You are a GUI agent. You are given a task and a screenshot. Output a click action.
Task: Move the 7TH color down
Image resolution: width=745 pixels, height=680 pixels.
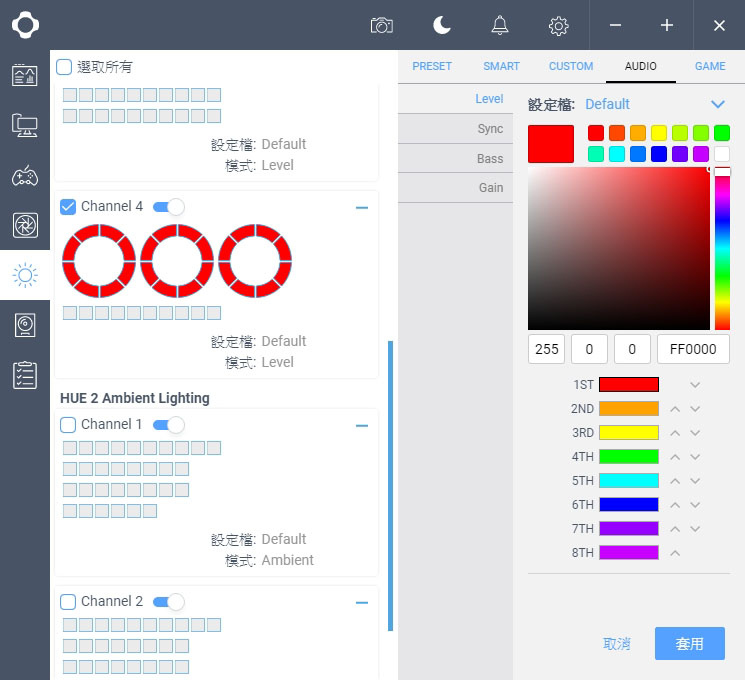[x=695, y=529]
